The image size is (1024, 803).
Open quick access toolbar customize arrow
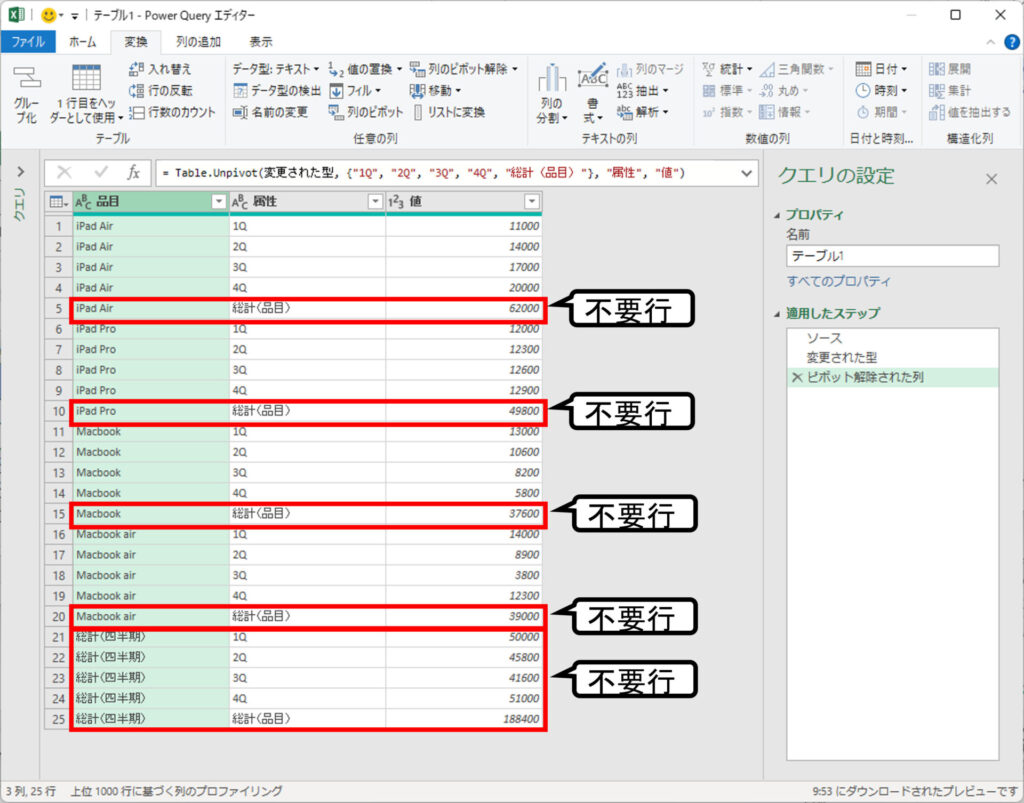(74, 16)
